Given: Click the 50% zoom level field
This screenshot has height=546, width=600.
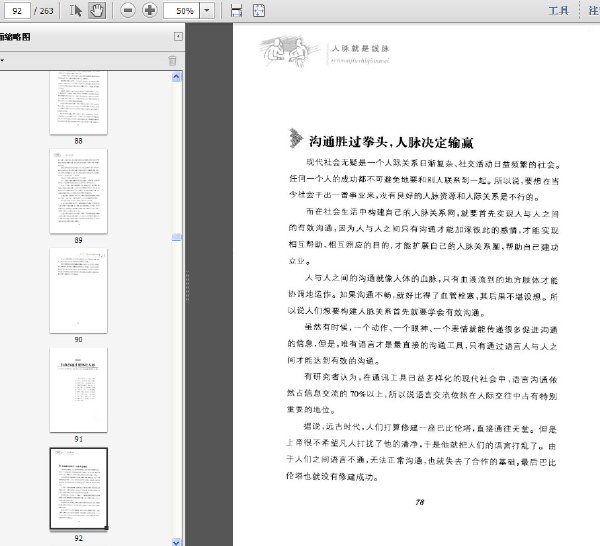Looking at the screenshot, I should (182, 11).
